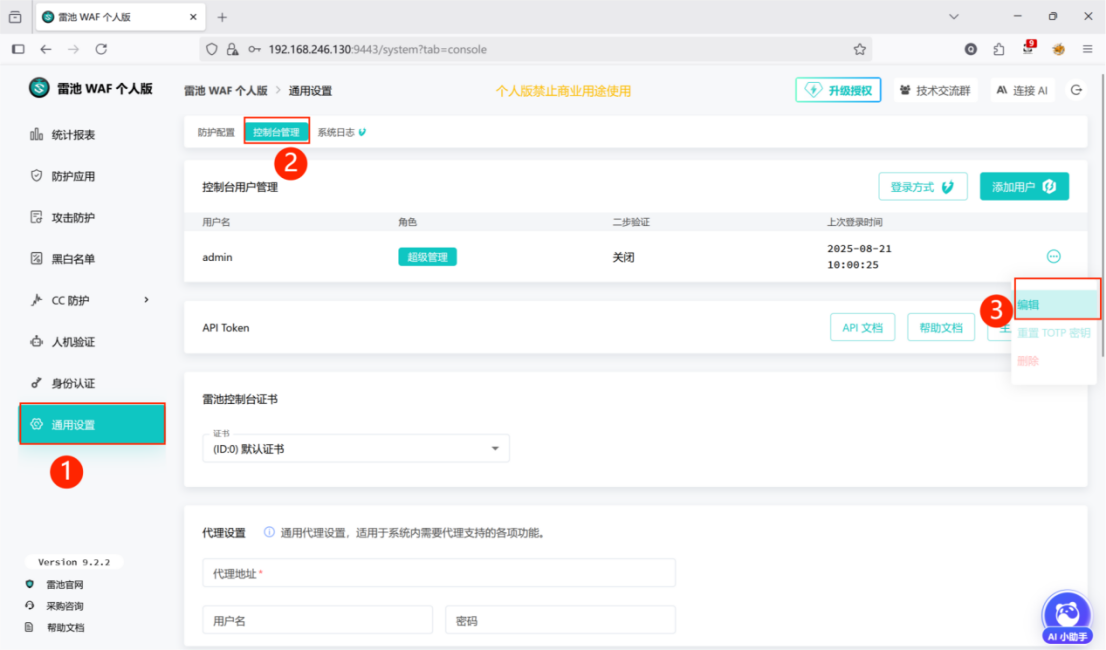Screen dimensions: 1106x650
Task: Choose 删除 from the user menu
Action: point(1054,361)
